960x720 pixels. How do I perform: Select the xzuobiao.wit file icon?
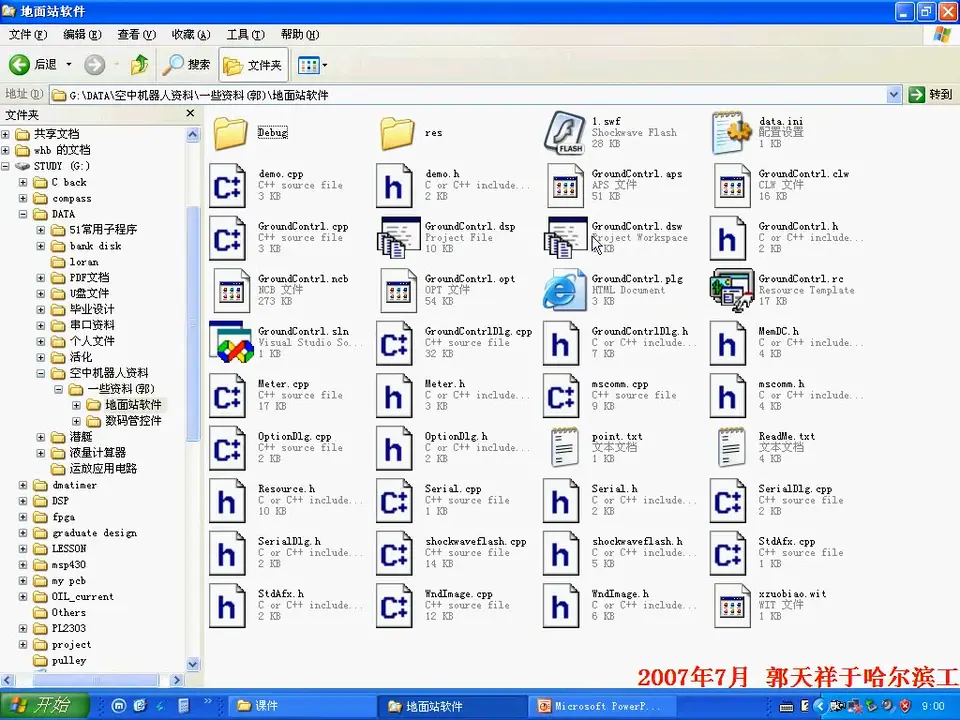pyautogui.click(x=731, y=606)
